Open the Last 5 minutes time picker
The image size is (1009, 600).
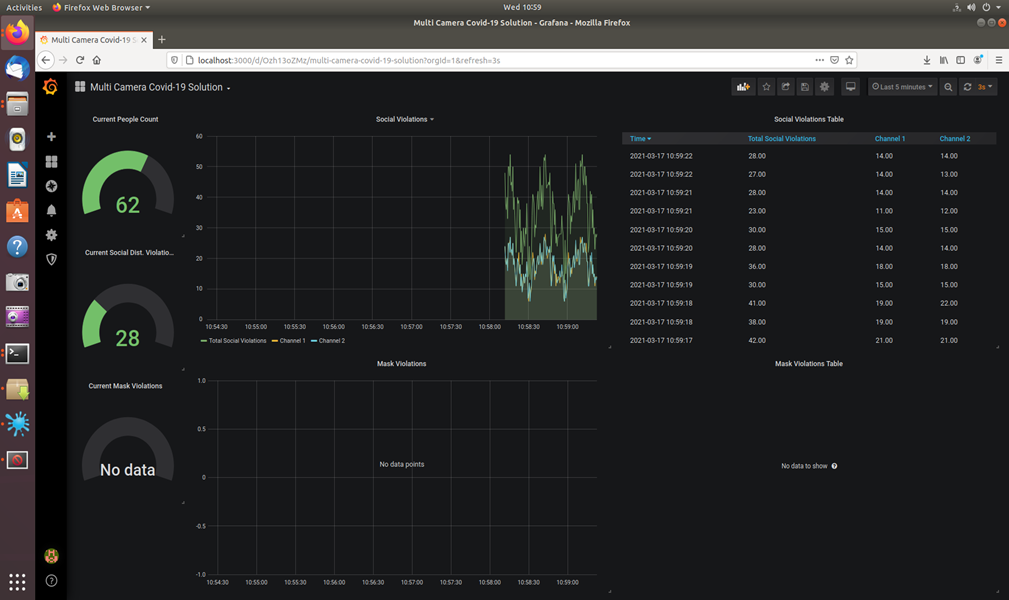(902, 87)
